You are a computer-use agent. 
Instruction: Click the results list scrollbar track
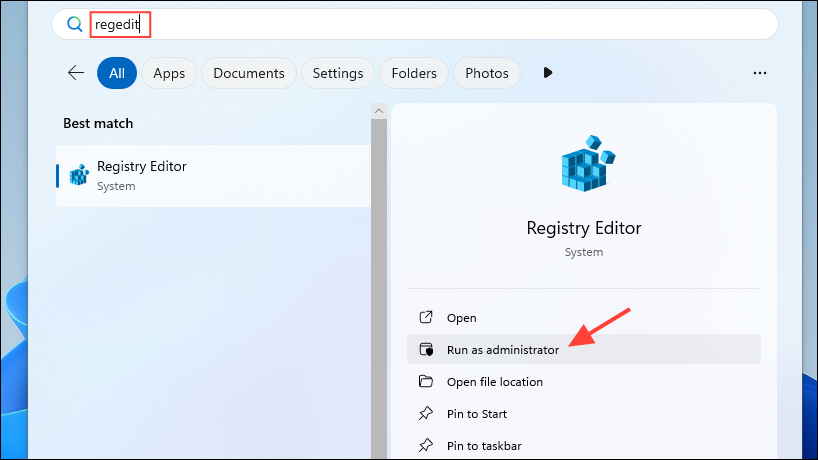[x=379, y=288]
